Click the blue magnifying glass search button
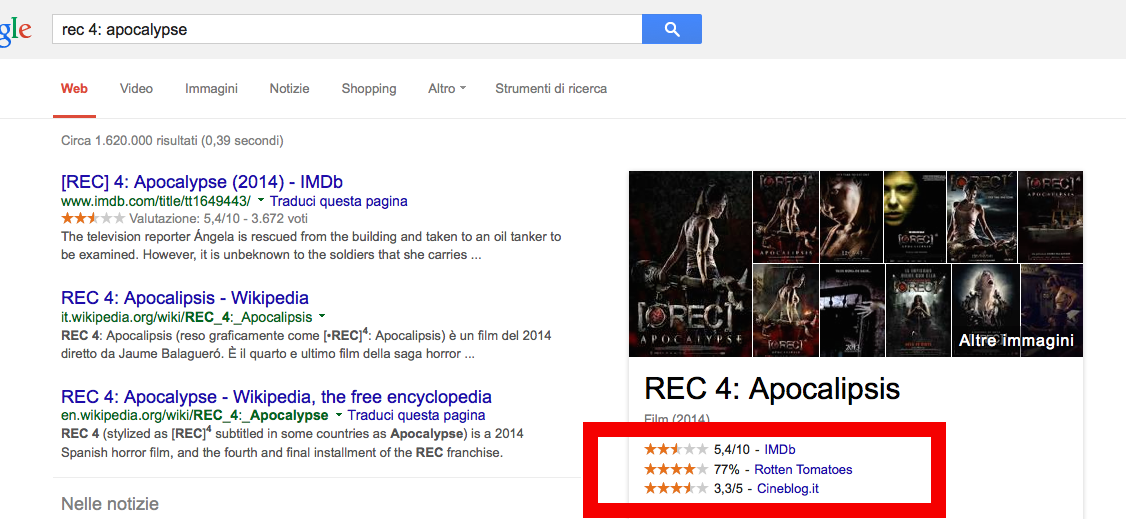1126x519 pixels. pyautogui.click(x=671, y=29)
